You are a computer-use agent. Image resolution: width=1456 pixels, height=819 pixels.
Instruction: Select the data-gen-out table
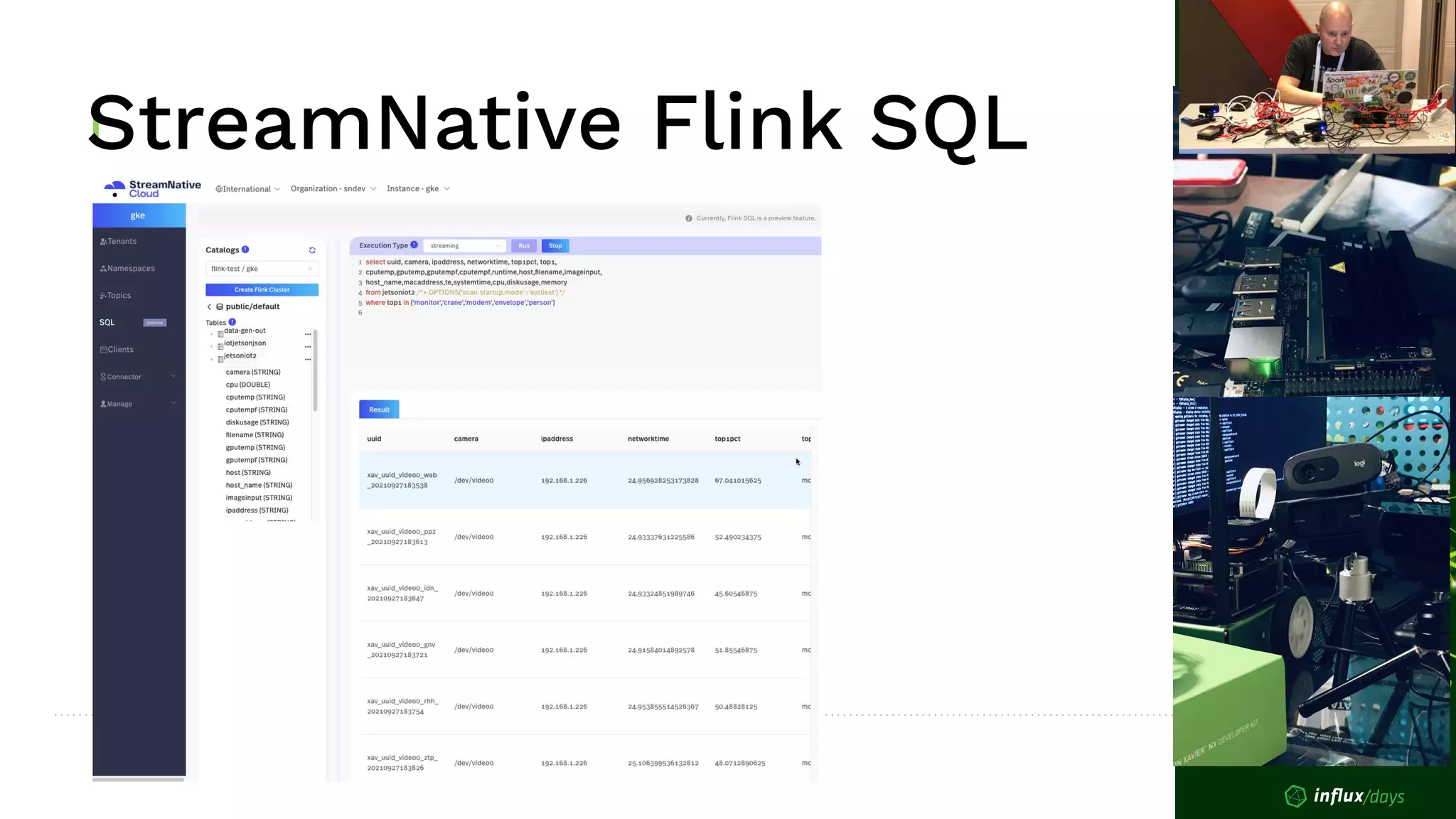(245, 331)
